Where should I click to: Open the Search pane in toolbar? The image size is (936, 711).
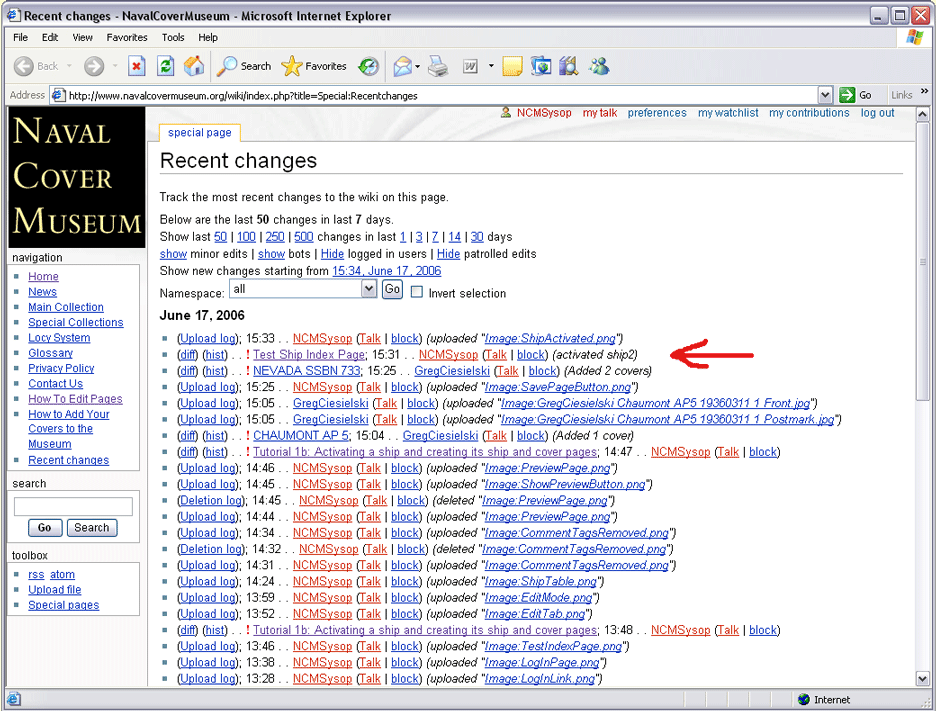click(x=245, y=66)
